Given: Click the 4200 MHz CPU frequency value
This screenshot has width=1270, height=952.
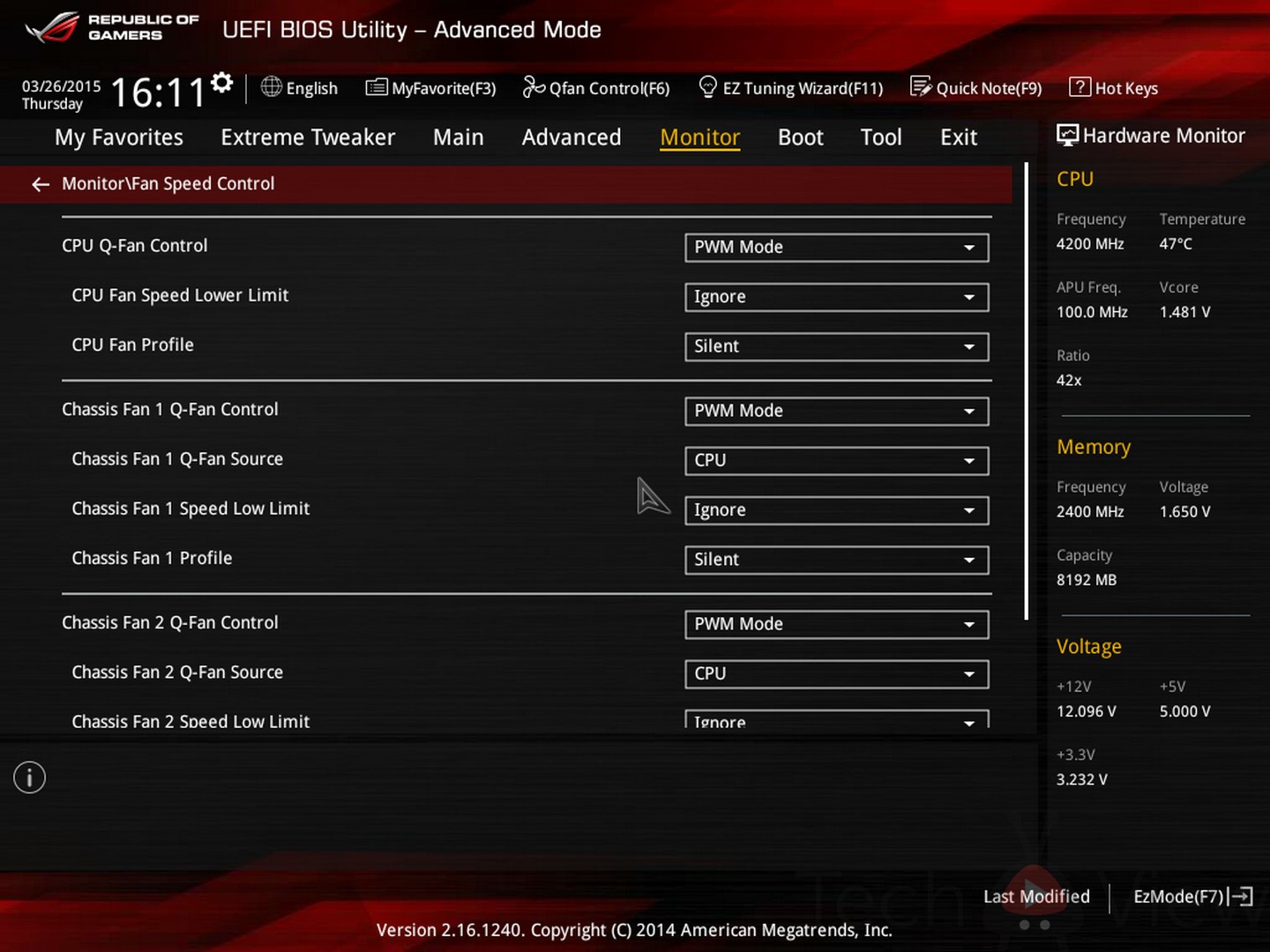Looking at the screenshot, I should tap(1090, 243).
